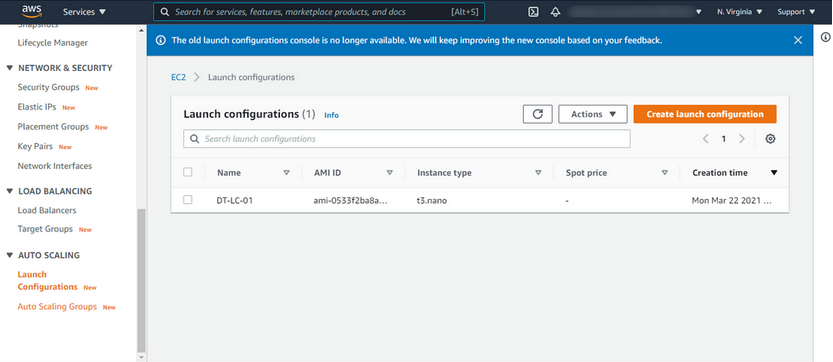Open the AWS home logo

coord(32,11)
